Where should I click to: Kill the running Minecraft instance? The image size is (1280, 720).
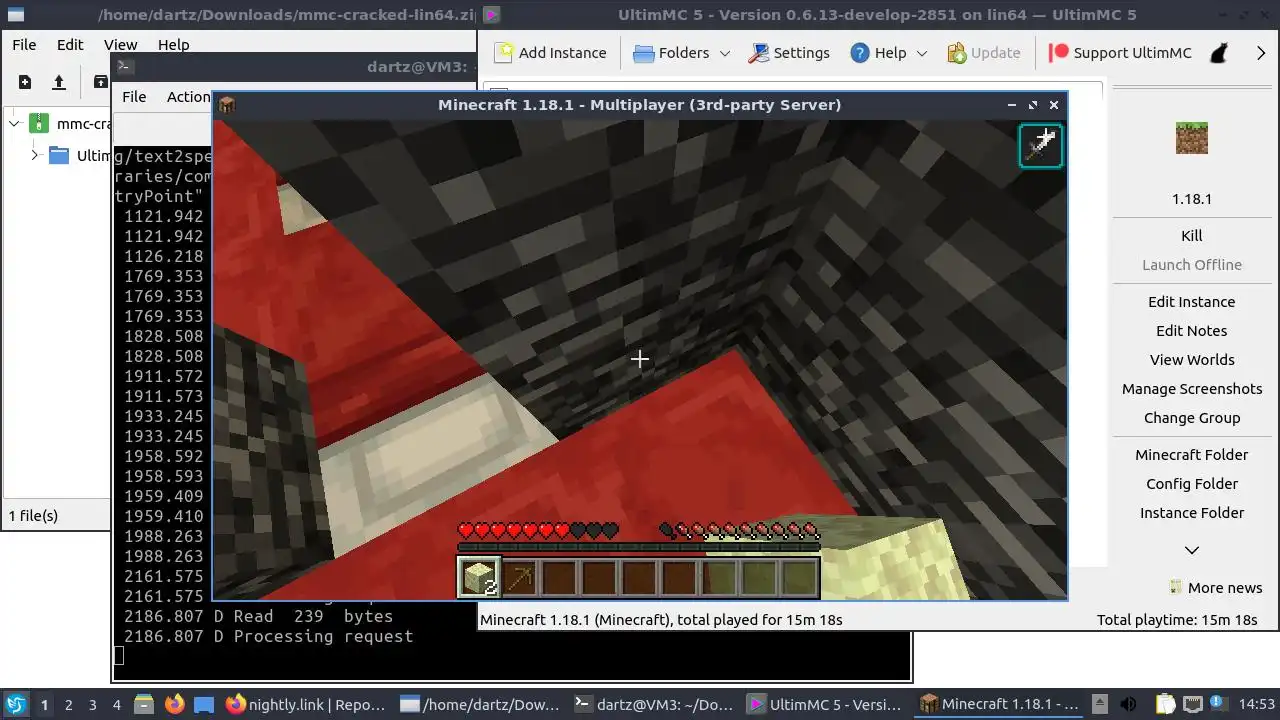pos(1192,236)
